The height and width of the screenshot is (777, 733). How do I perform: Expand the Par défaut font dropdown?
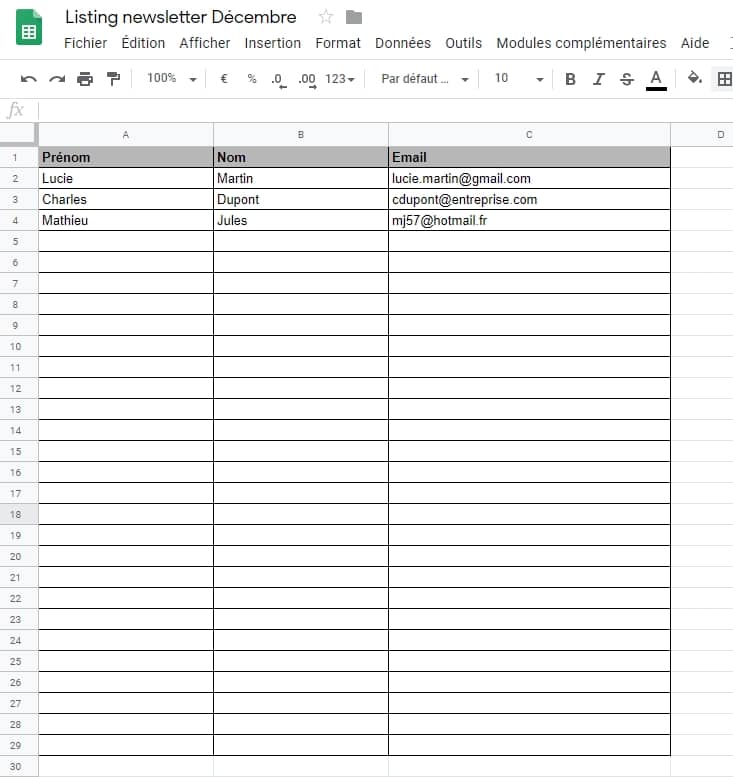(424, 79)
